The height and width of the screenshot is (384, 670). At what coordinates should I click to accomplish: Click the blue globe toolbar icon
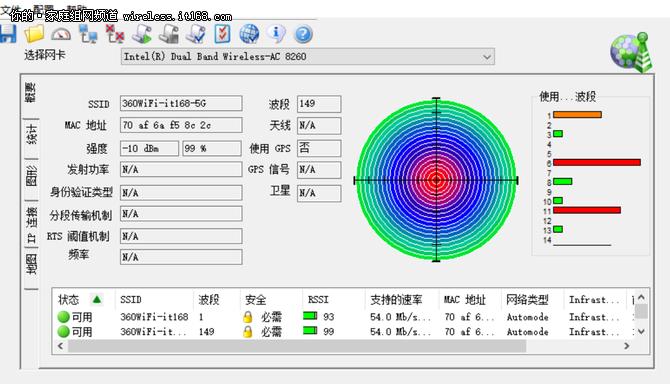point(249,34)
